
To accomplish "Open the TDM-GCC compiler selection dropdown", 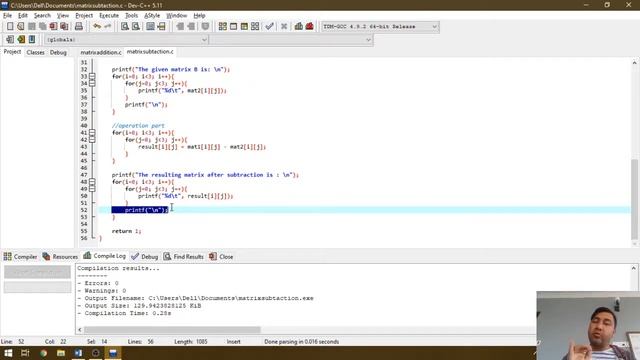I will coord(380,27).
